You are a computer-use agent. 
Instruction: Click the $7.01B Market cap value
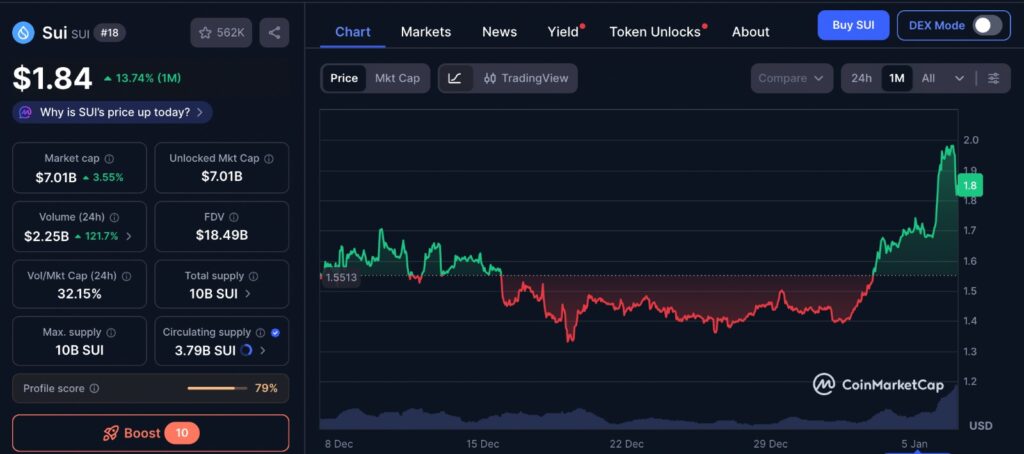pyautogui.click(x=56, y=177)
